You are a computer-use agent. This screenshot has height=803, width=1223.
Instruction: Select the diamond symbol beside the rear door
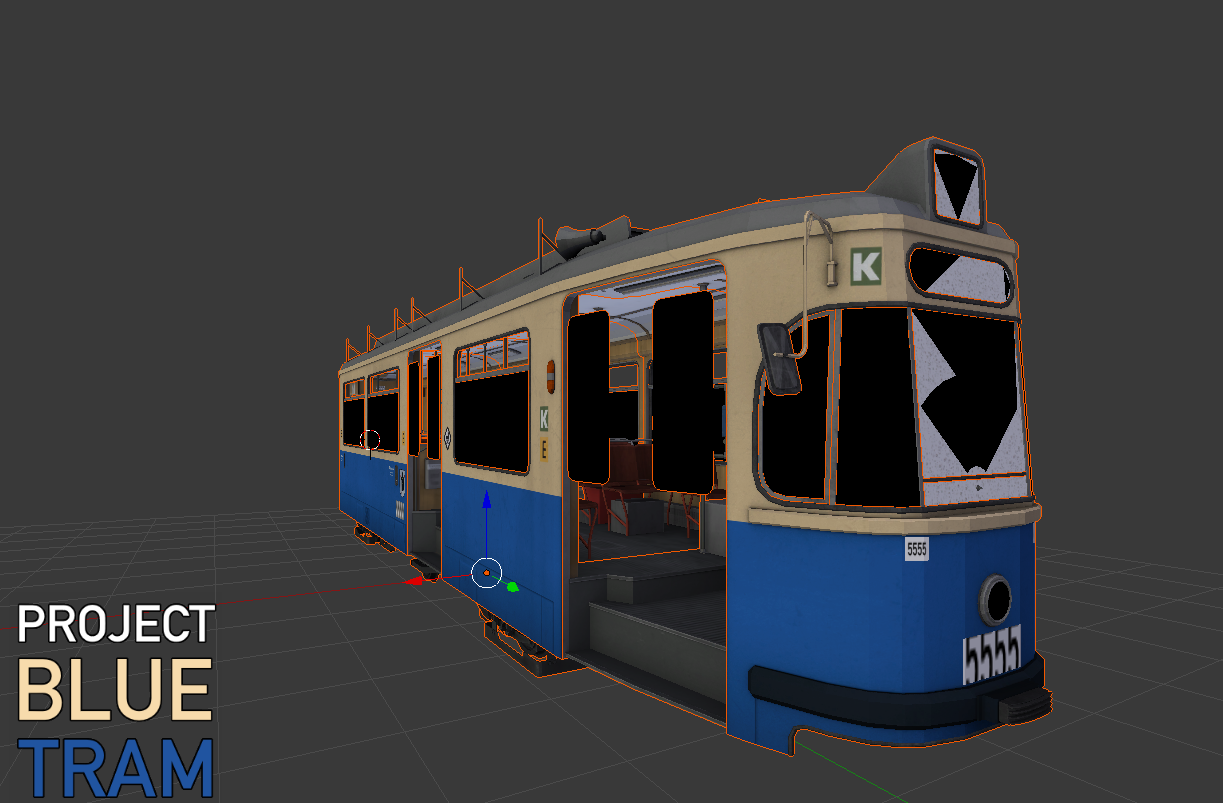[446, 436]
